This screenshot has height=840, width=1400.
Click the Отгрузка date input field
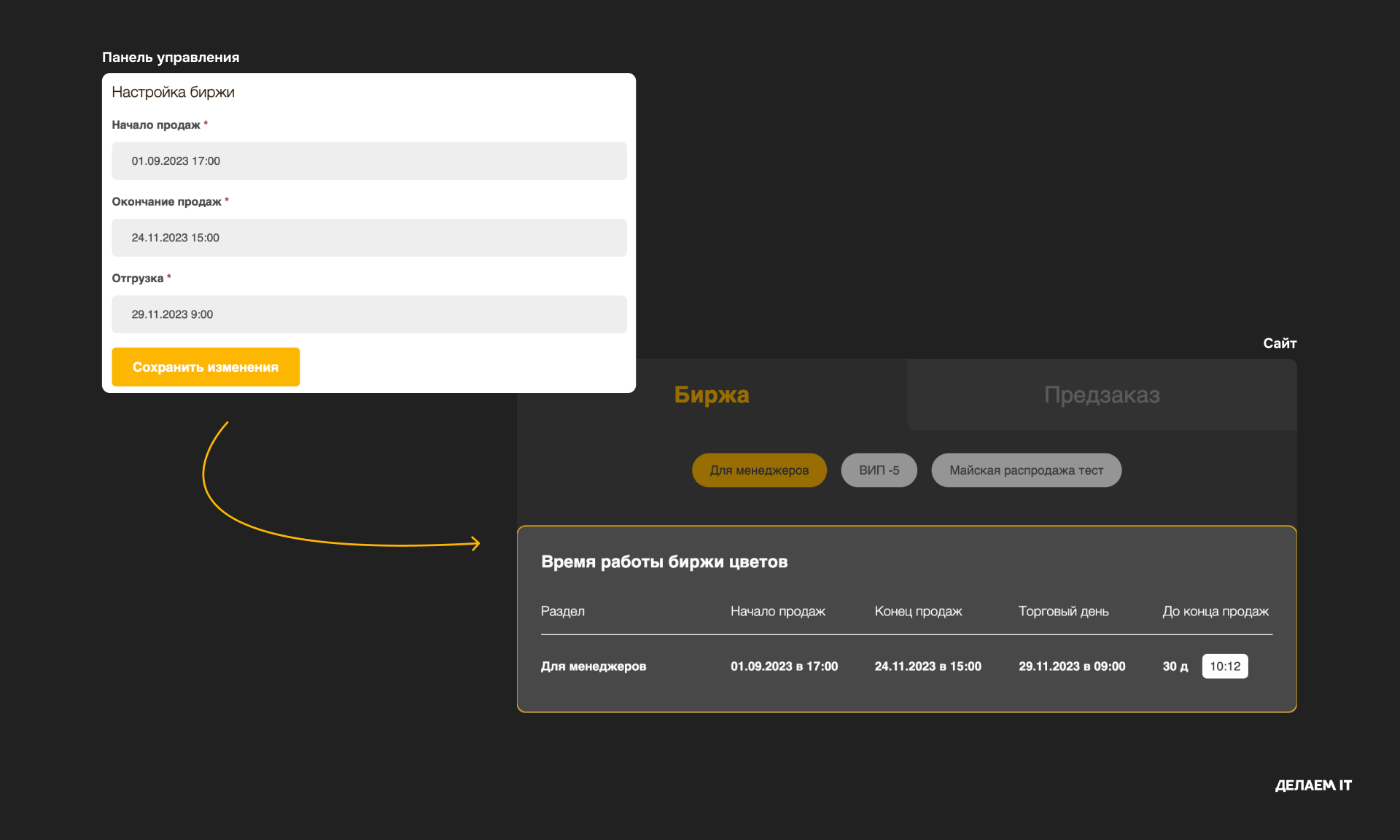coord(369,314)
